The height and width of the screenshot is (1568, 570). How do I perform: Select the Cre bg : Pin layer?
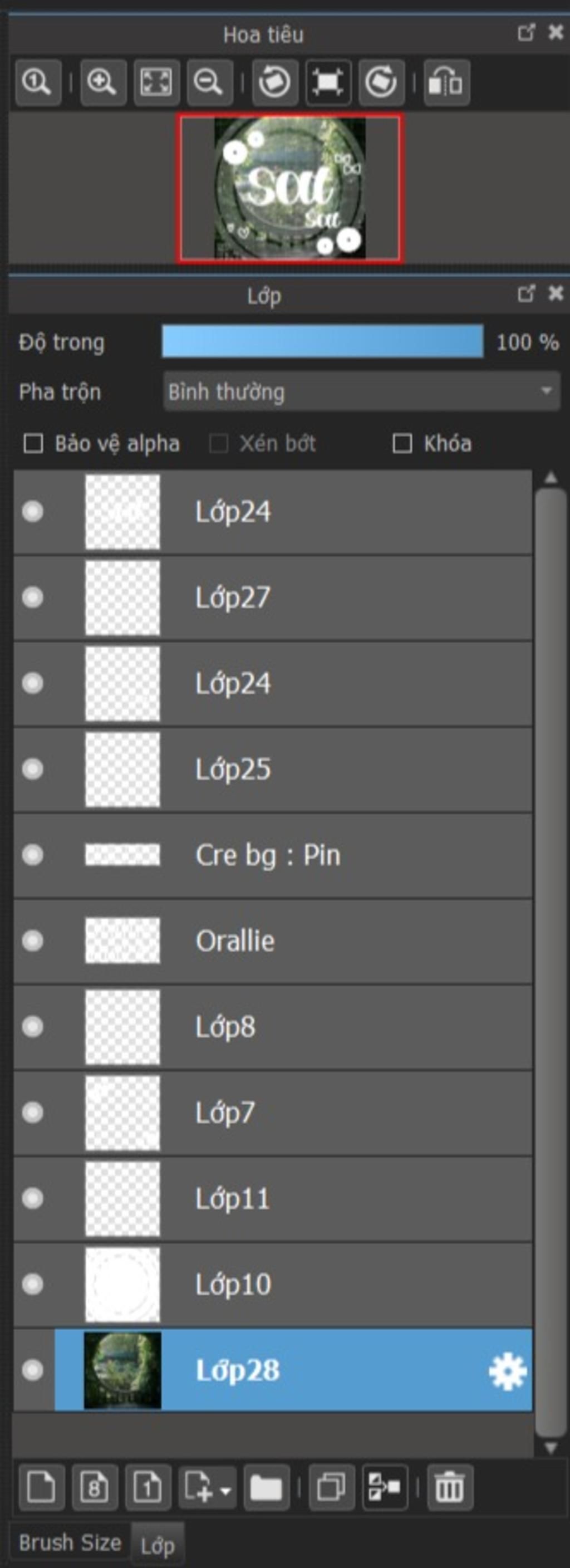click(273, 855)
